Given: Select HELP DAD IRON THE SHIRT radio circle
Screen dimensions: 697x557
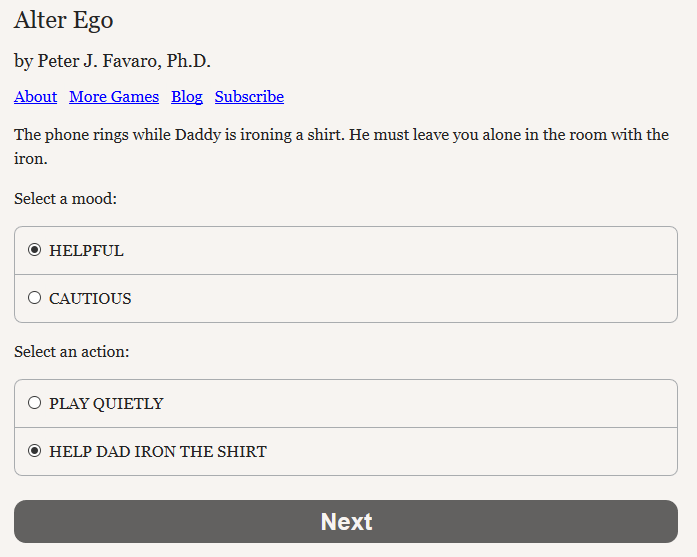Looking at the screenshot, I should point(34,451).
